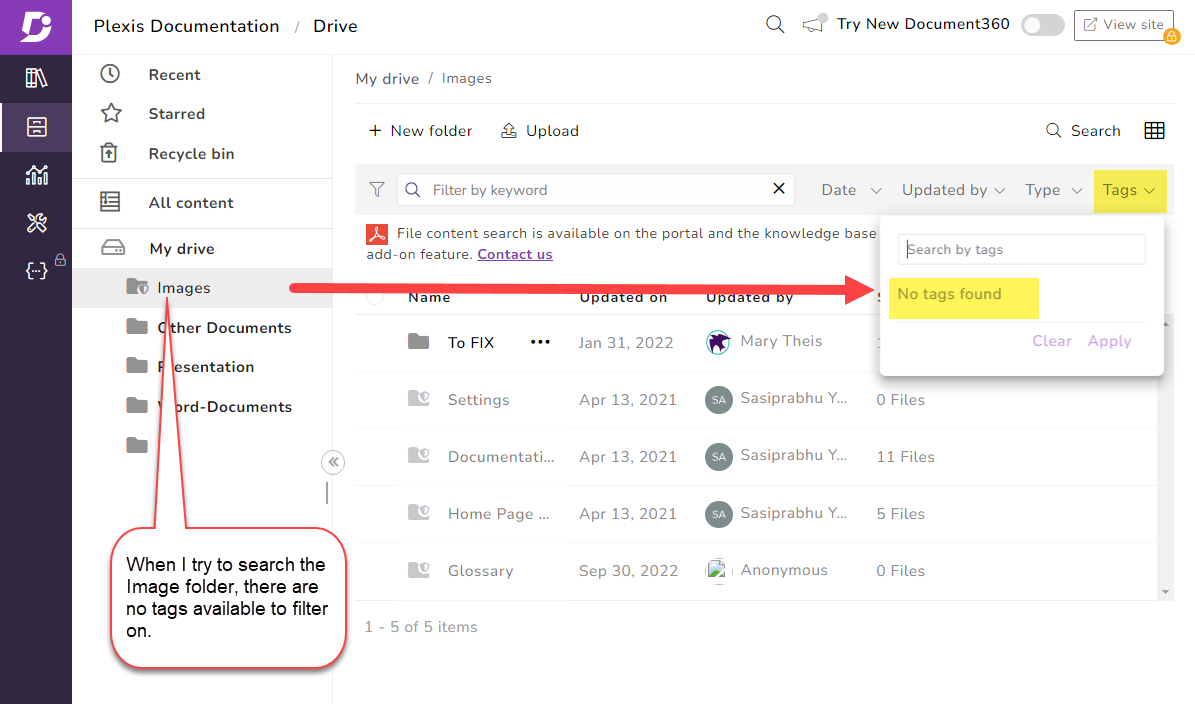This screenshot has height=704, width=1195.
Task: Click the New folder button
Action: 420,131
